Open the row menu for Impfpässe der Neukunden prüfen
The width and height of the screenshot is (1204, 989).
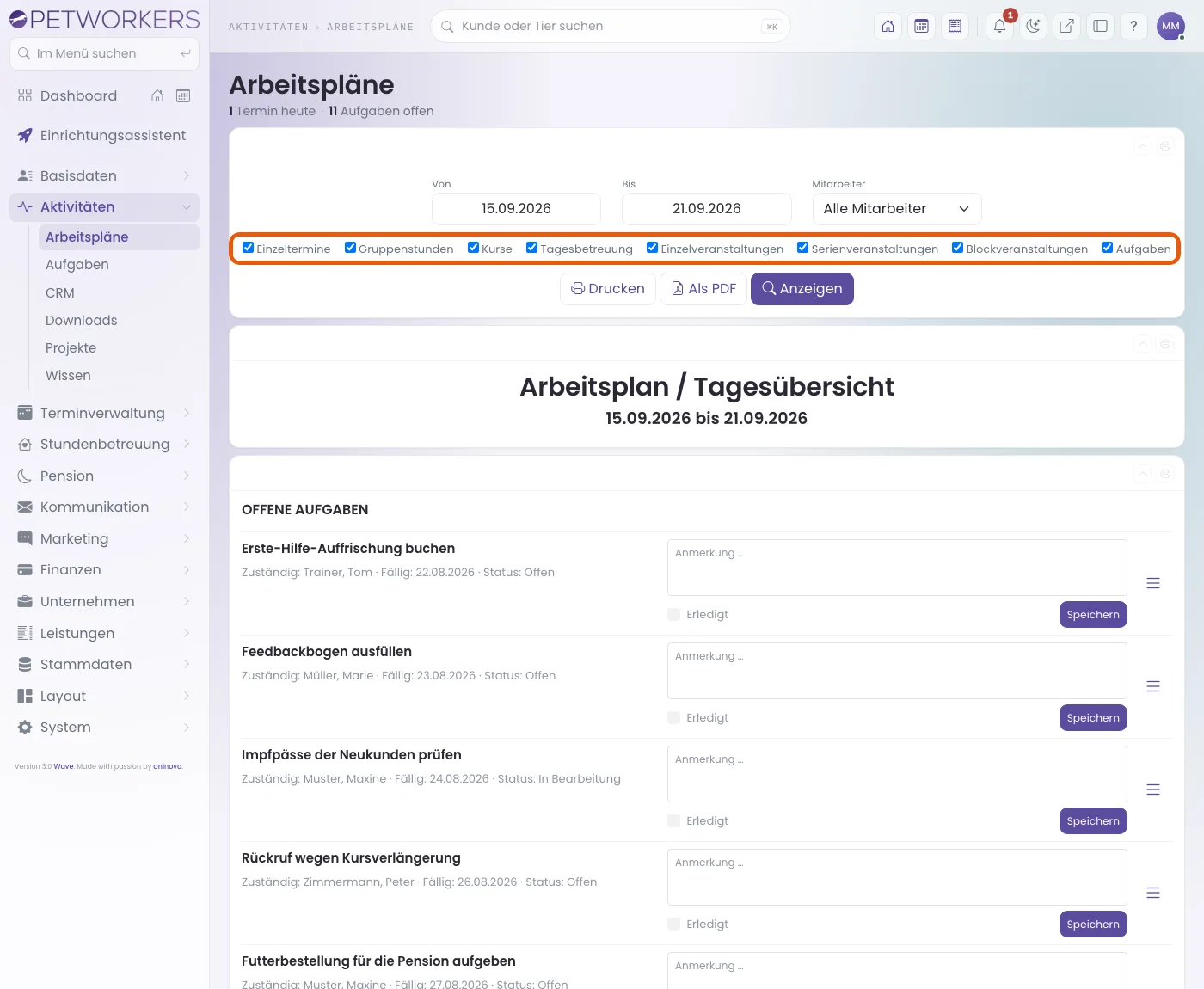(1153, 789)
